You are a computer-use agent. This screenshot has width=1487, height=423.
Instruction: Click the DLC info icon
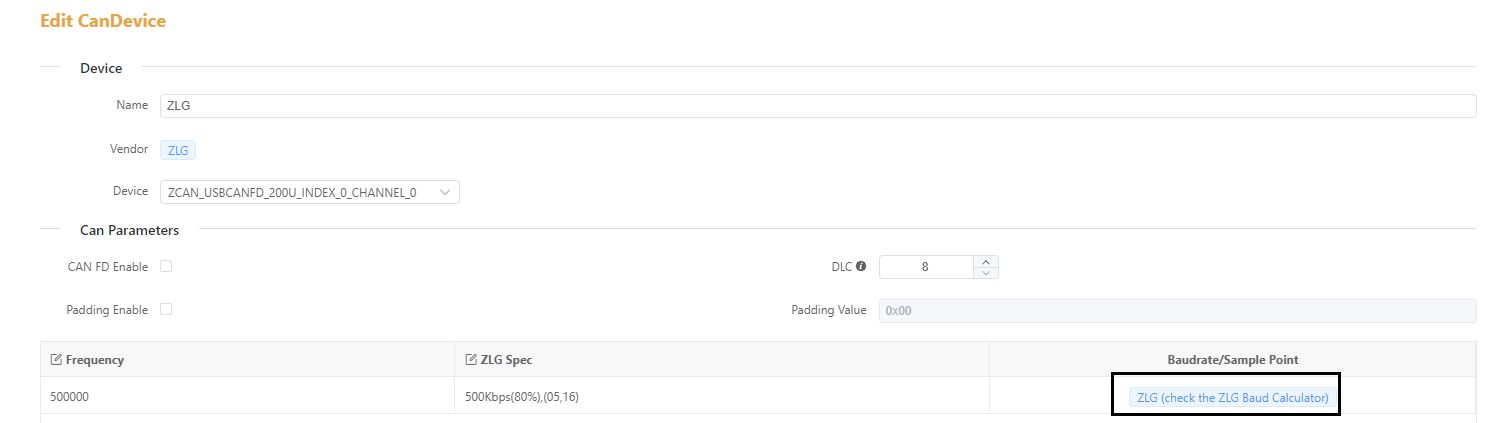pos(861,267)
